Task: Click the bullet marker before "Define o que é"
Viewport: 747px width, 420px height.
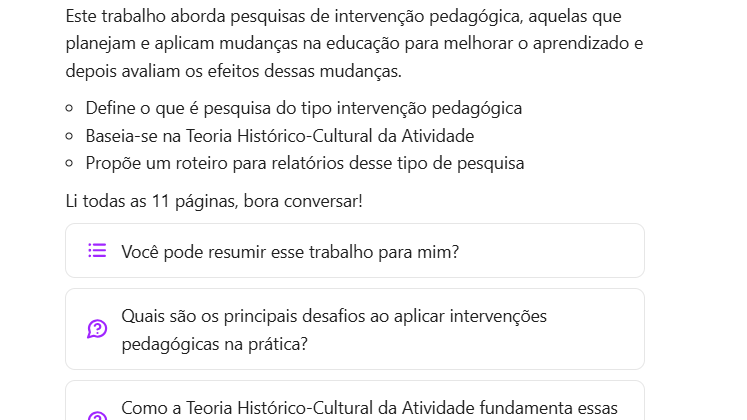Action: click(69, 108)
